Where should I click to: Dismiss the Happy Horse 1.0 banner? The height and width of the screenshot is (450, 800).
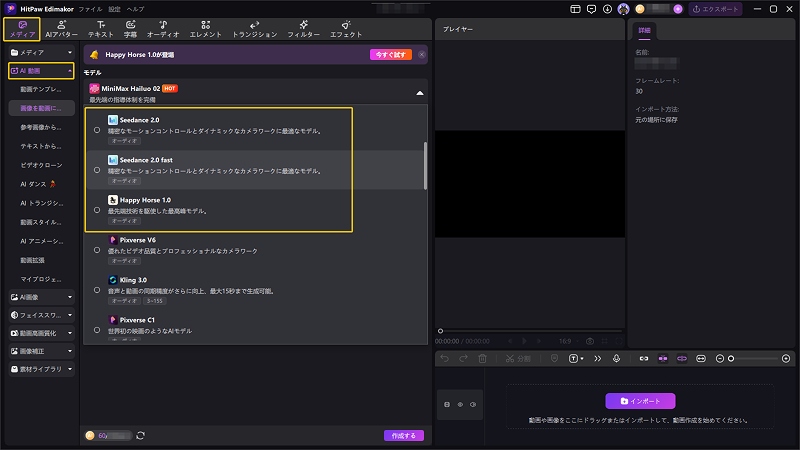[x=421, y=55]
